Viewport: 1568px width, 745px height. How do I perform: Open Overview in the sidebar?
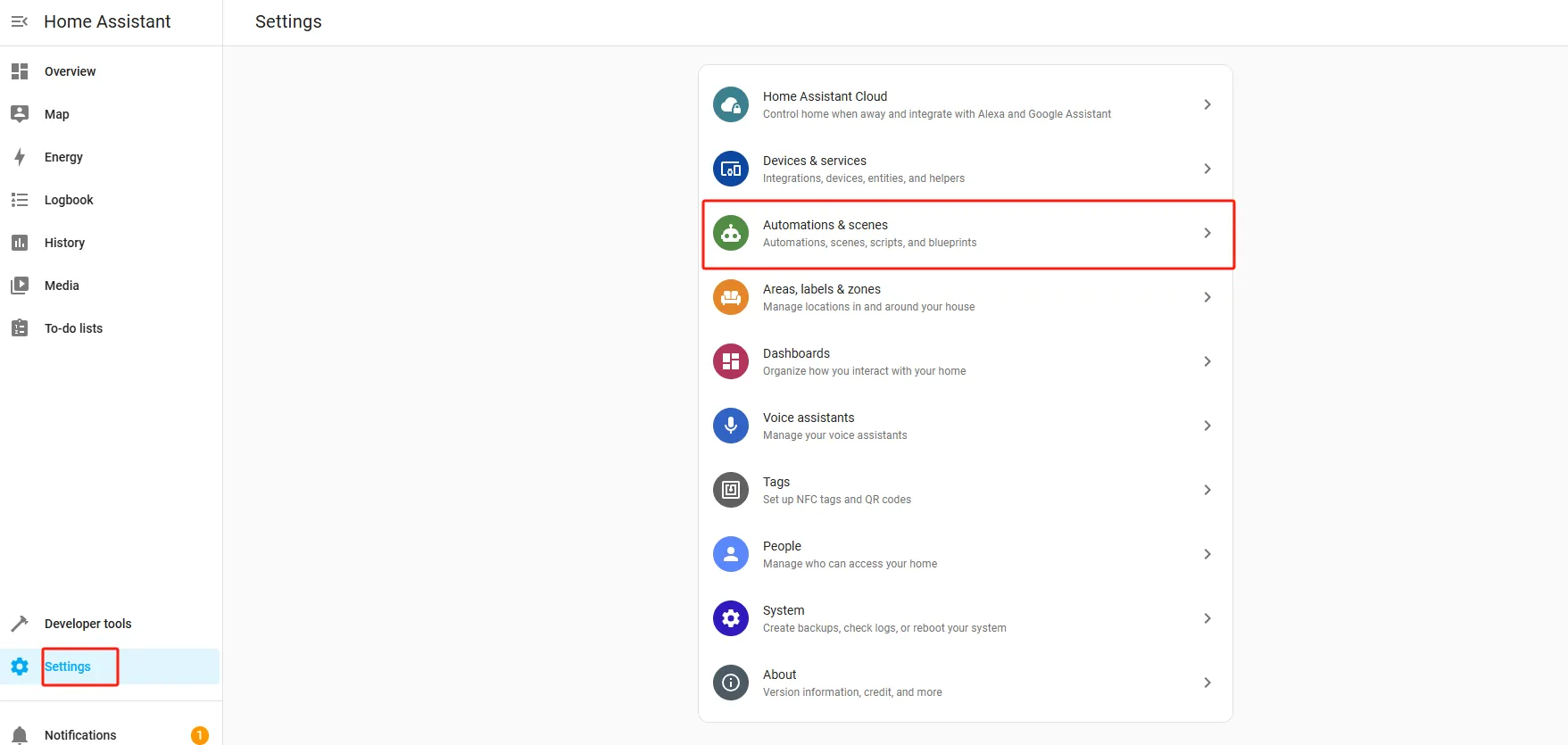[70, 71]
